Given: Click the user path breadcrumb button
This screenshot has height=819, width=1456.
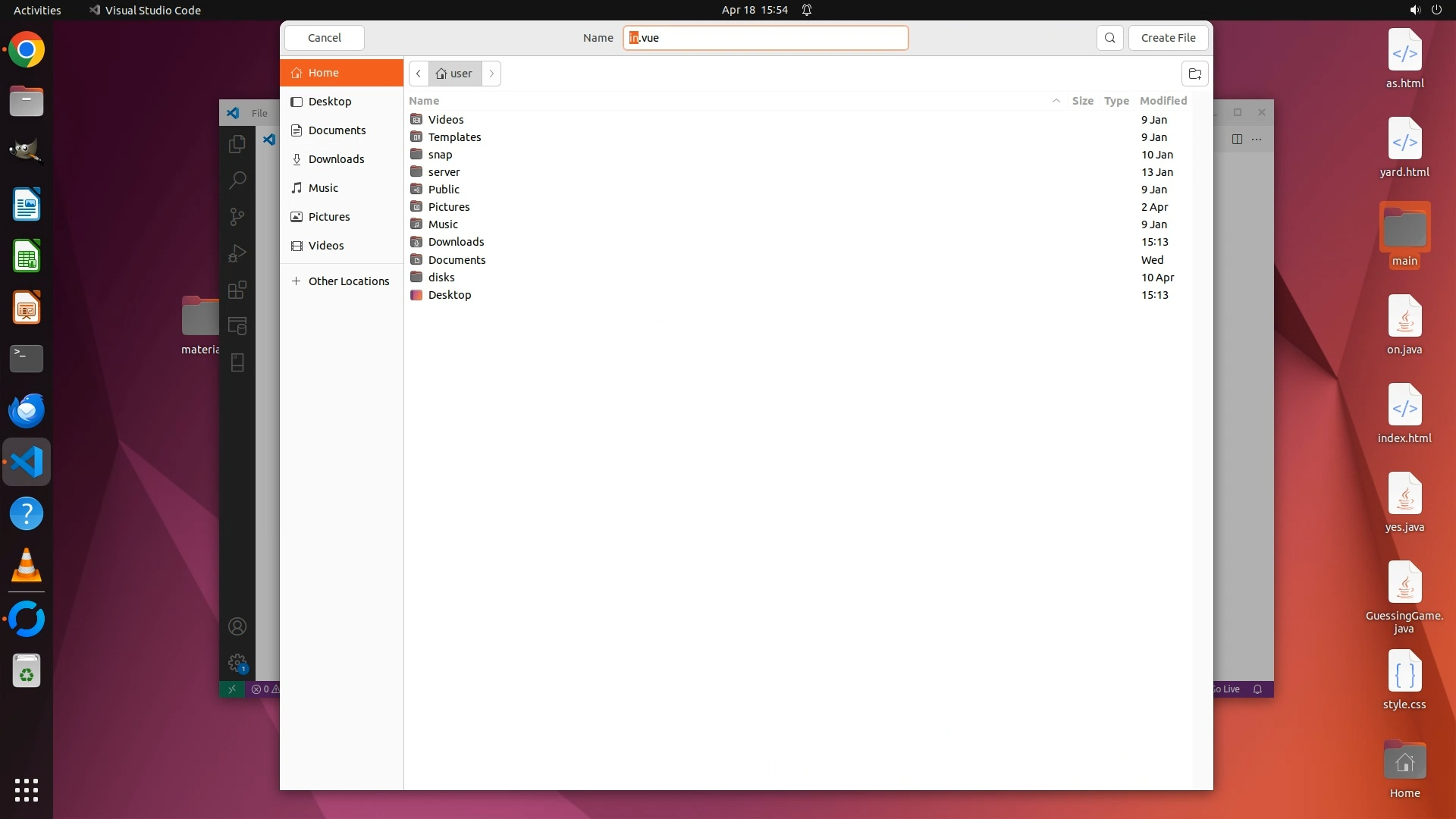Looking at the screenshot, I should [454, 74].
